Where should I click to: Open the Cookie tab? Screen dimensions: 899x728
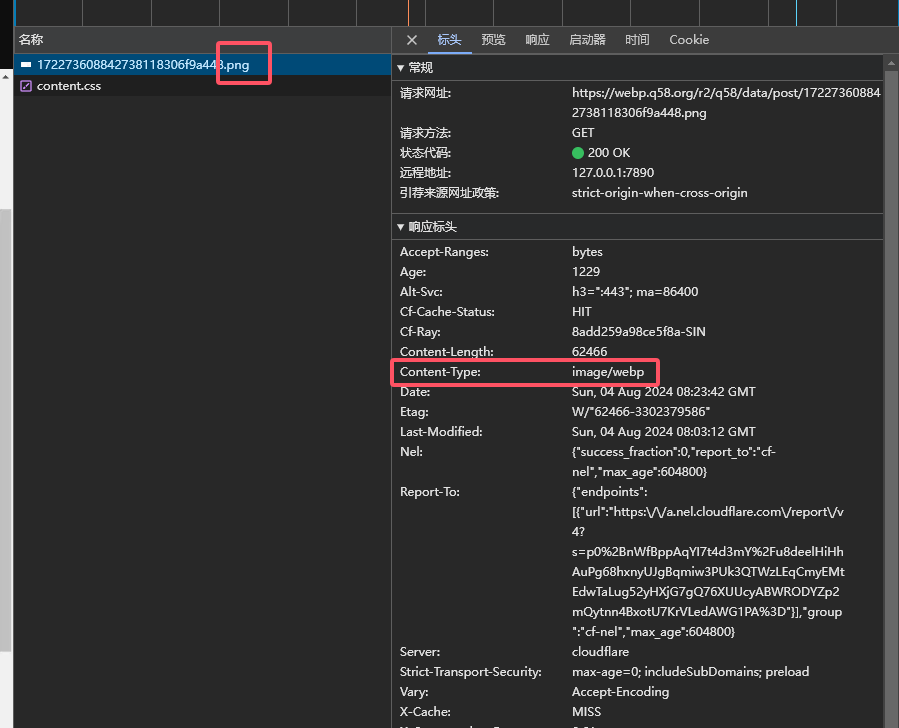pyautogui.click(x=689, y=40)
